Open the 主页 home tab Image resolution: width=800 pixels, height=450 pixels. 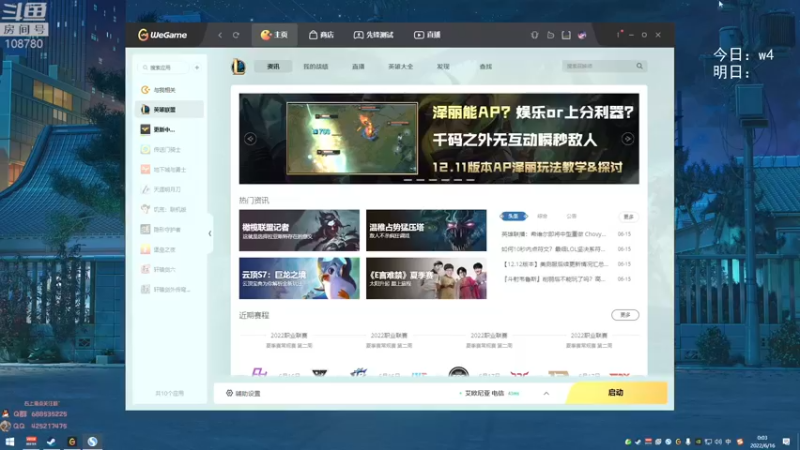click(x=274, y=35)
